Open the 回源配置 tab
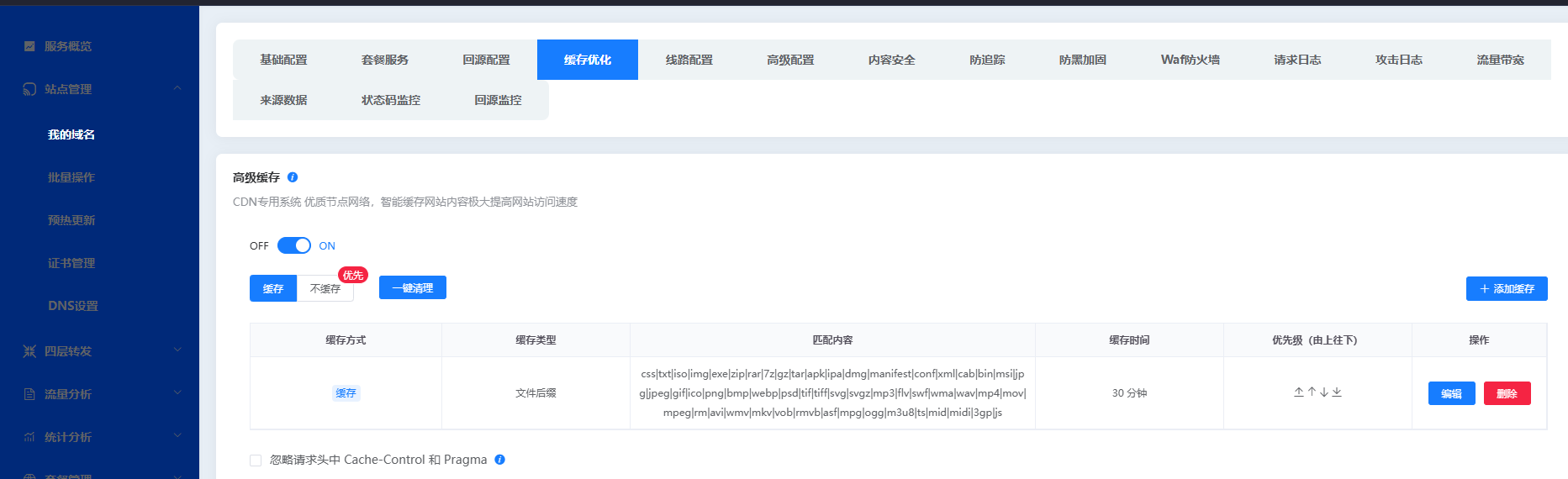1568x479 pixels. (x=486, y=60)
